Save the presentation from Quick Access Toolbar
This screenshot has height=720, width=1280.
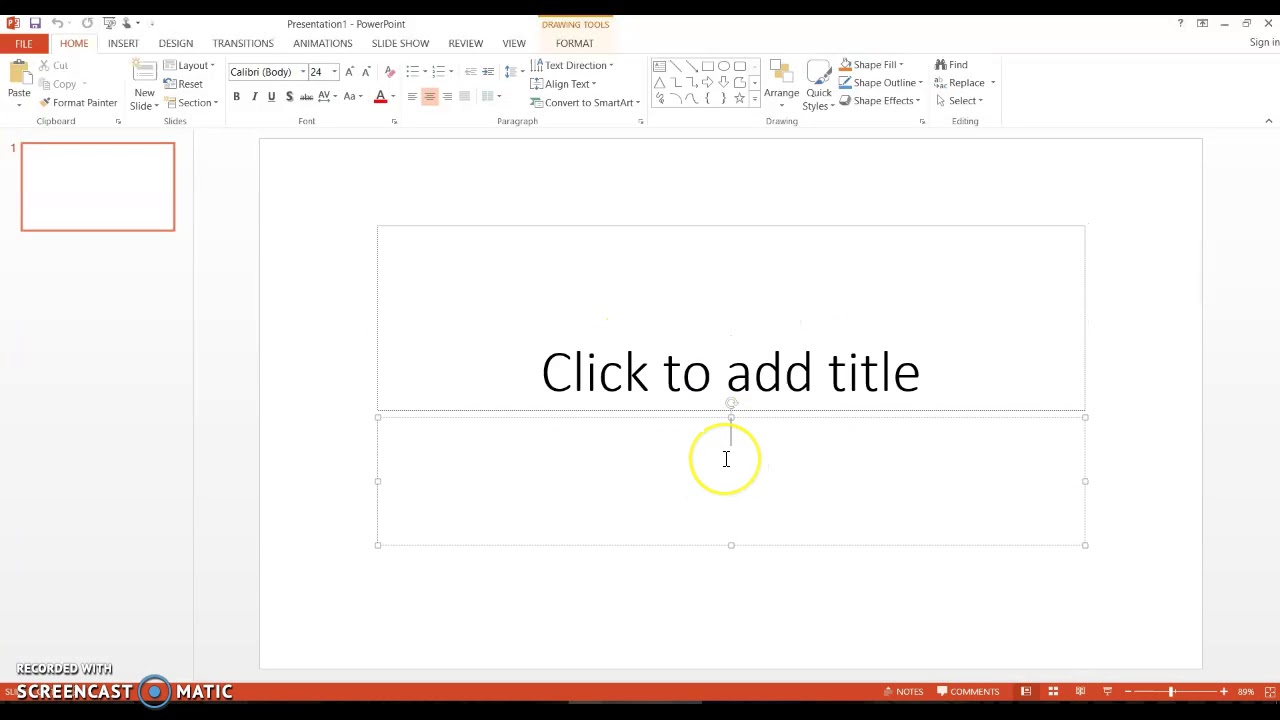click(35, 23)
